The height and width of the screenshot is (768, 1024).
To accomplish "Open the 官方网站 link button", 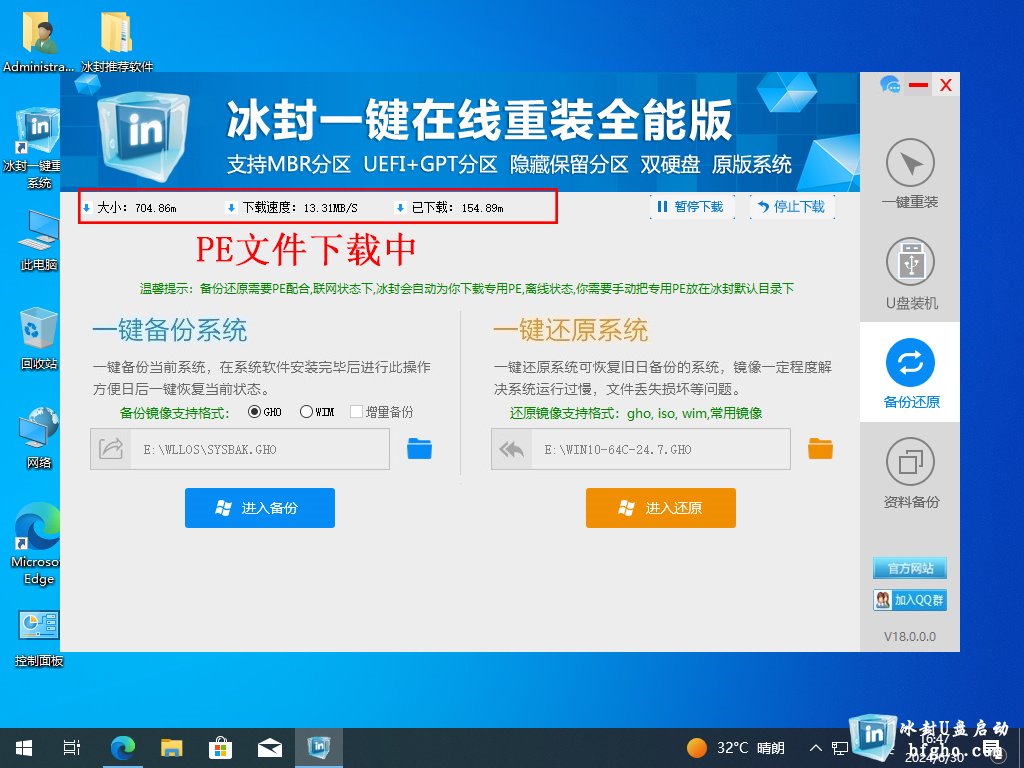I will (x=910, y=568).
